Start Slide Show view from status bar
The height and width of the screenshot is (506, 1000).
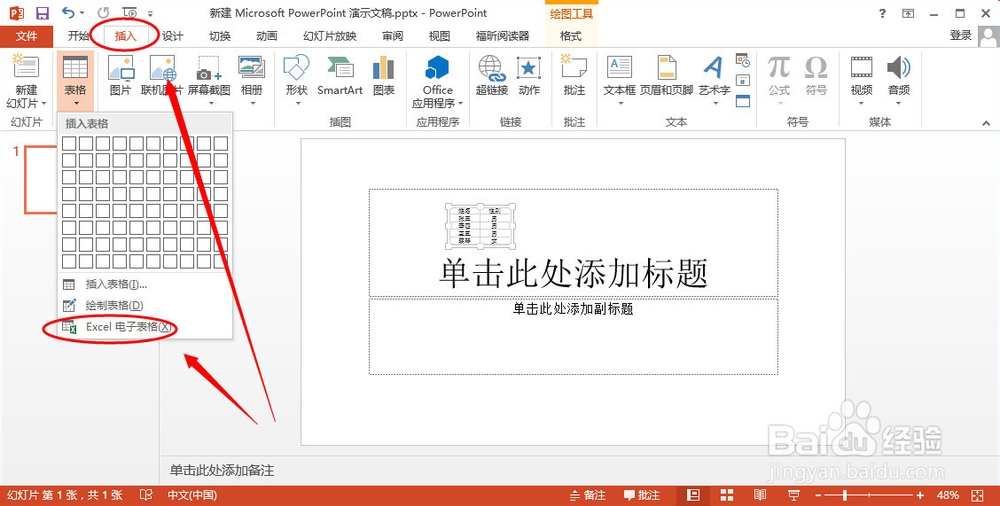[794, 495]
